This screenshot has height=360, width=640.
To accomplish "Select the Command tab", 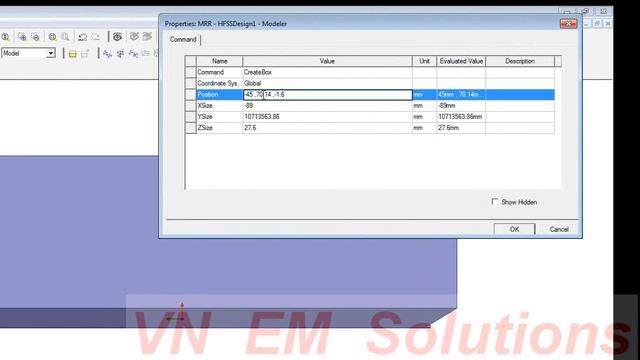I will [183, 40].
